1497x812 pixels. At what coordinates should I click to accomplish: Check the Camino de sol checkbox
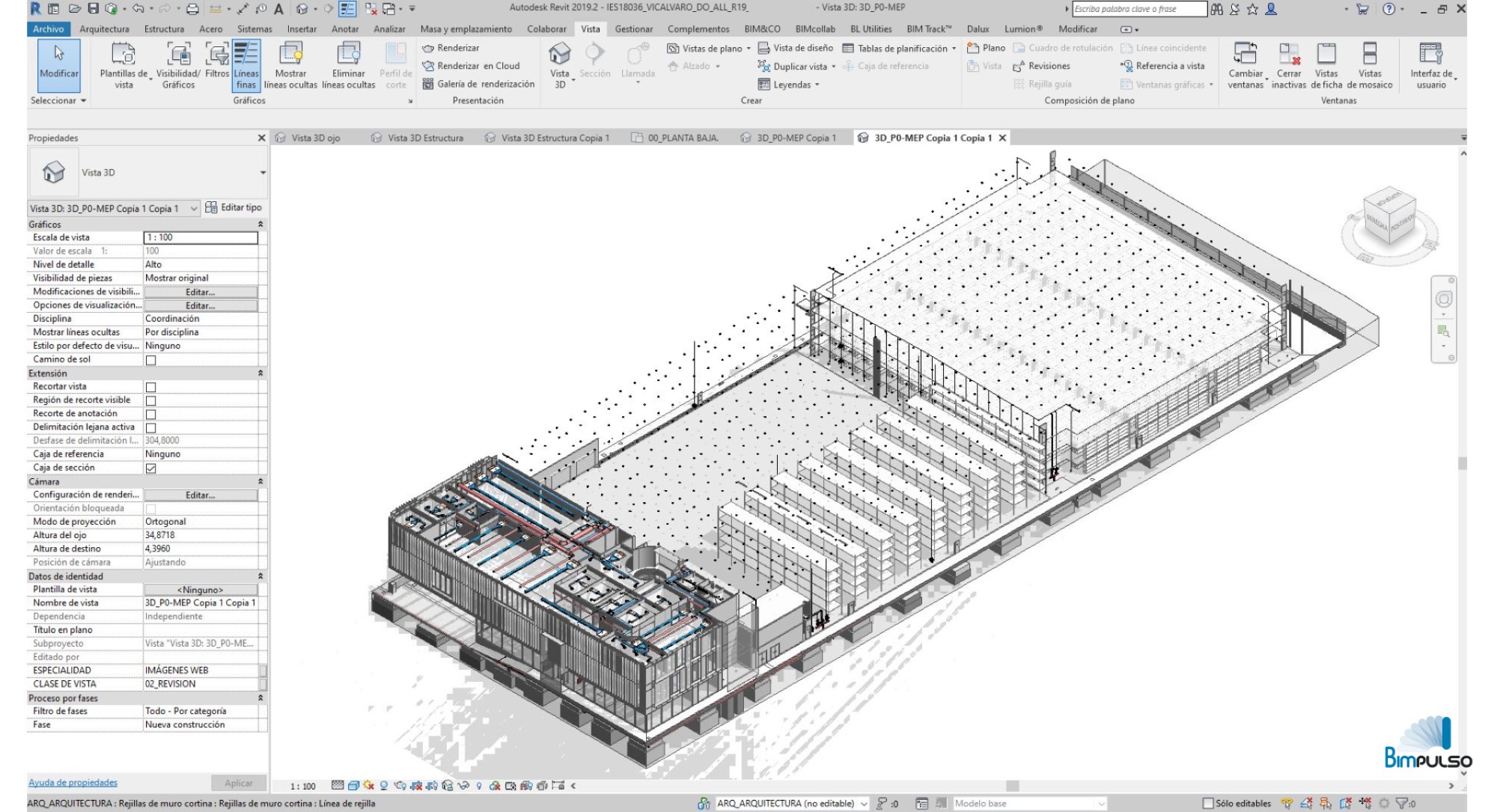point(150,360)
